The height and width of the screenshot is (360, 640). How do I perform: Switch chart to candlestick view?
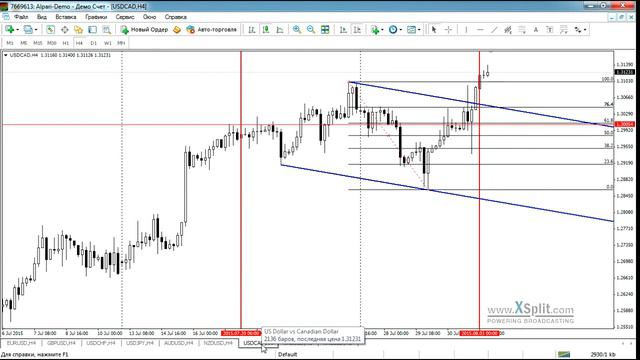tap(266, 29)
